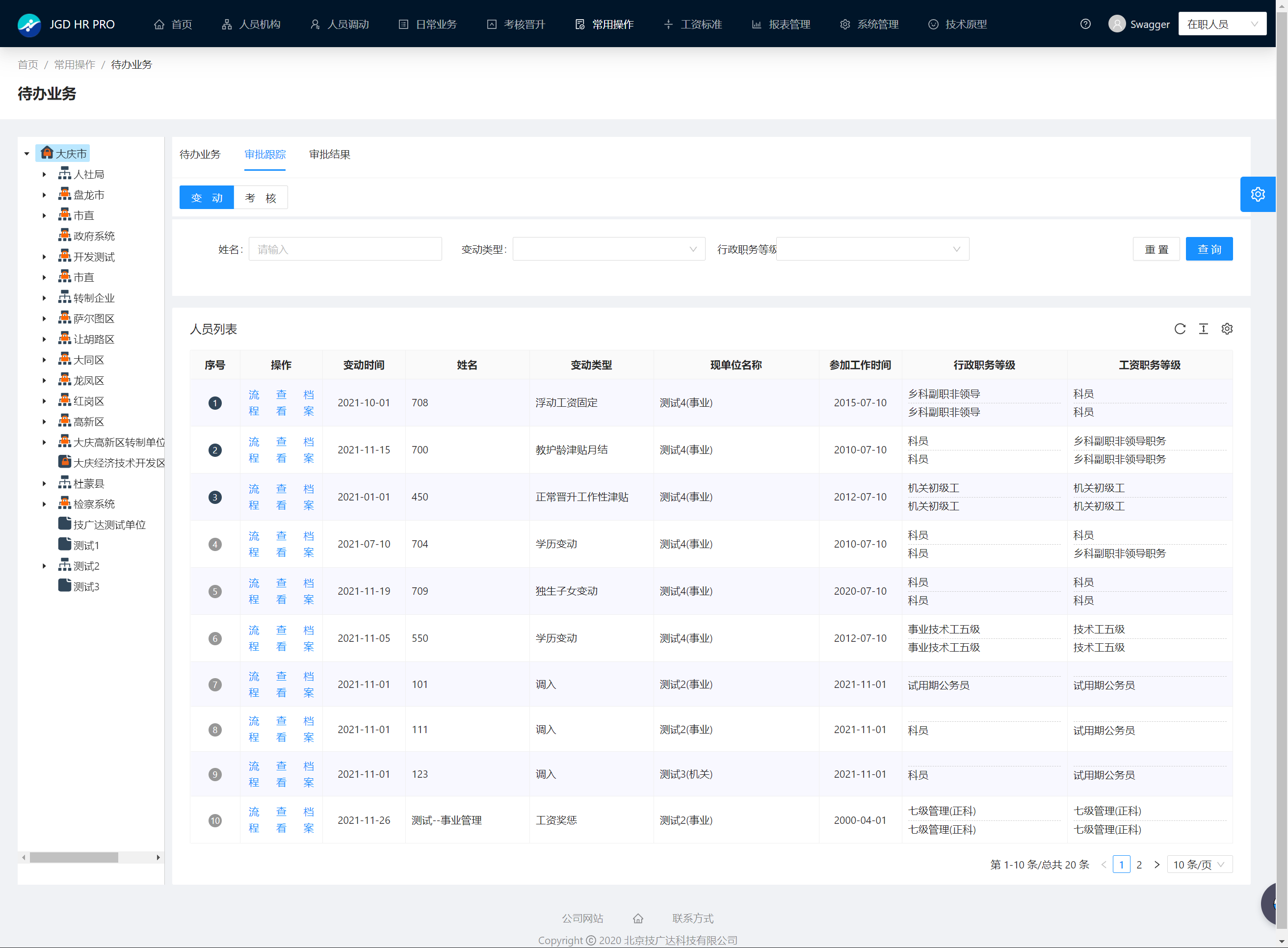Open 联系方式 footer link
The height and width of the screenshot is (948, 1288).
tap(693, 919)
